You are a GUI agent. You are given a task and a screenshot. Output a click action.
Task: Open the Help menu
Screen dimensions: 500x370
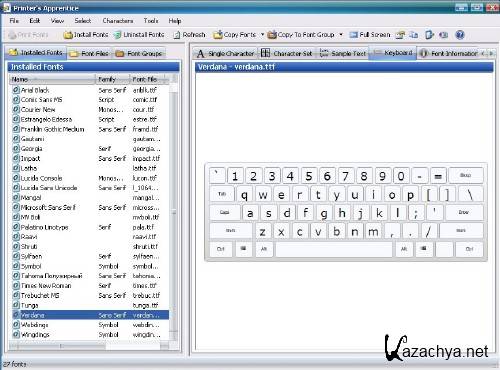pyautogui.click(x=175, y=21)
